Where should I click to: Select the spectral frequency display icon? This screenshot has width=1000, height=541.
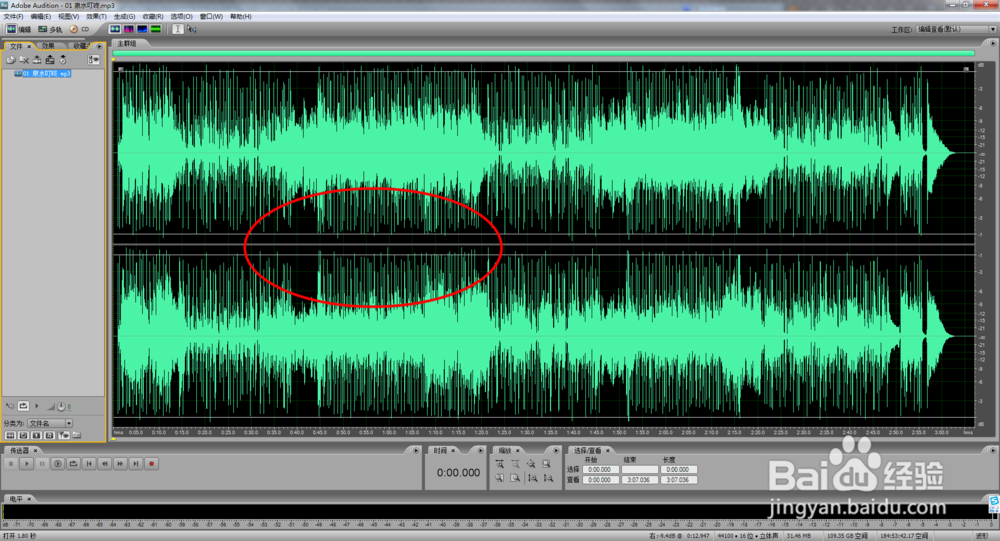[128, 29]
